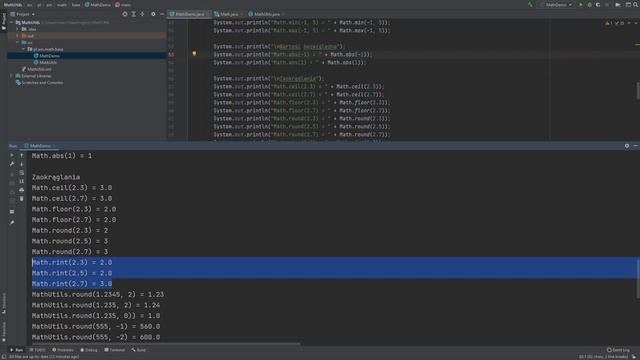The height and width of the screenshot is (360, 640).
Task: Select the MathDemo tab in Run panel
Action: tap(40, 146)
